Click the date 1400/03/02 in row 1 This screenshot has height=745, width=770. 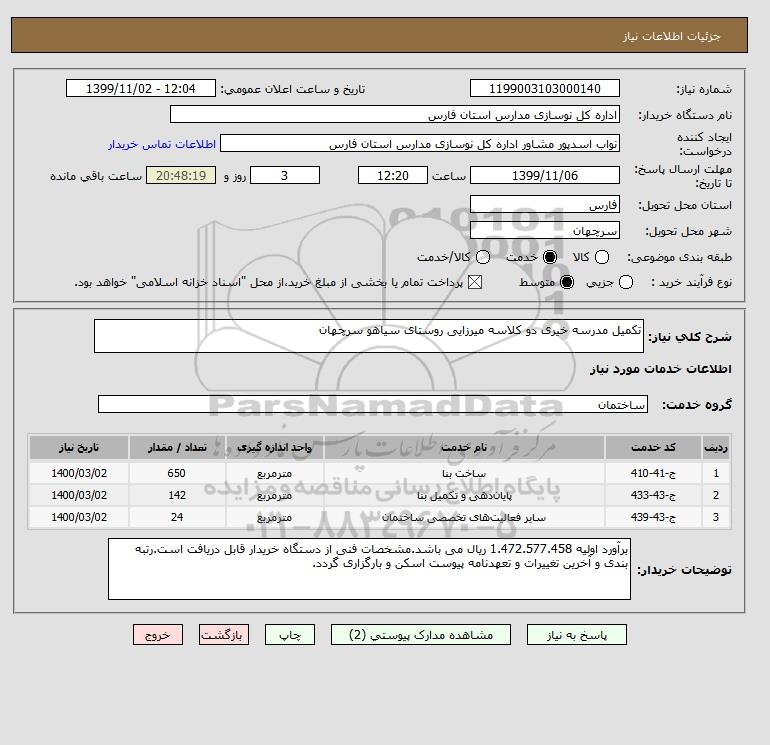tap(79, 473)
